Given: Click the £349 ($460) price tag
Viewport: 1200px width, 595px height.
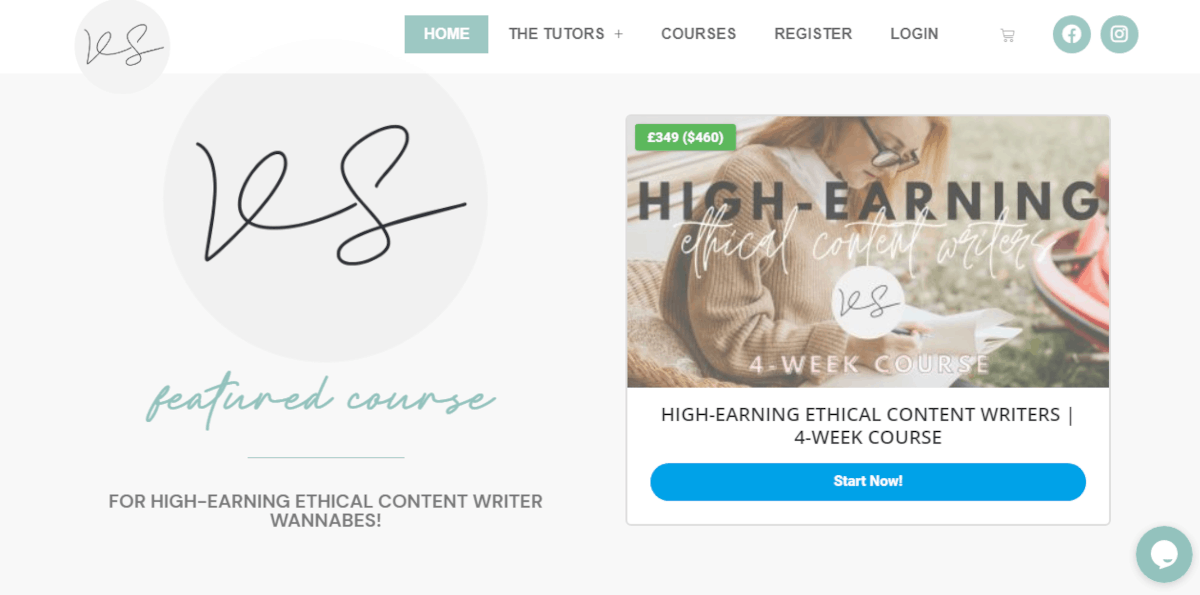Looking at the screenshot, I should [685, 138].
